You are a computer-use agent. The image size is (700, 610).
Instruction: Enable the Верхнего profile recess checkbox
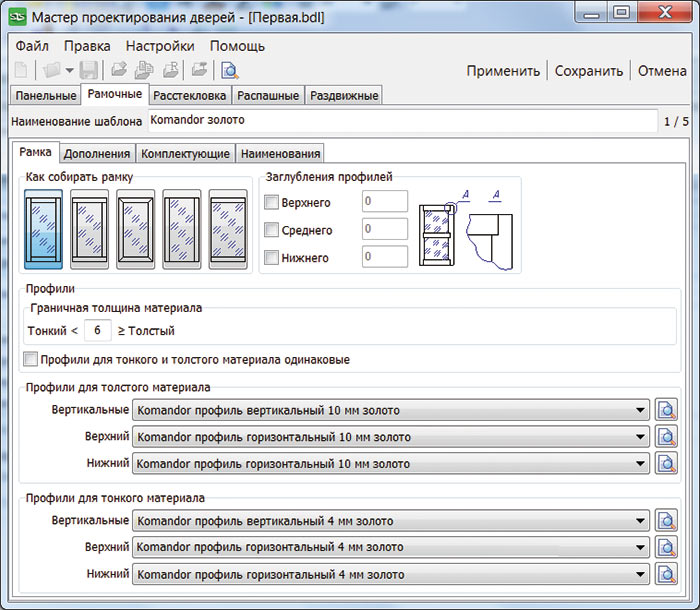pyautogui.click(x=272, y=203)
